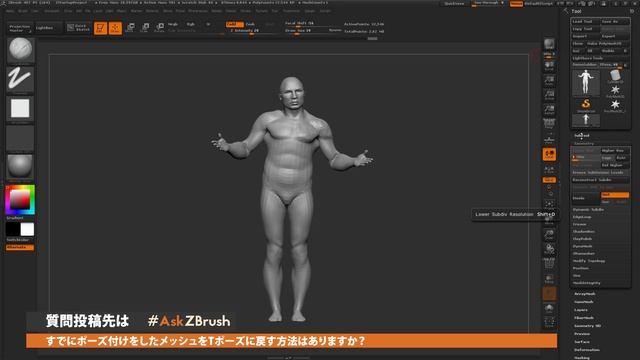Viewport: 640px width, 360px height.
Task: Open the Zplugin menu
Action: coord(310,11)
